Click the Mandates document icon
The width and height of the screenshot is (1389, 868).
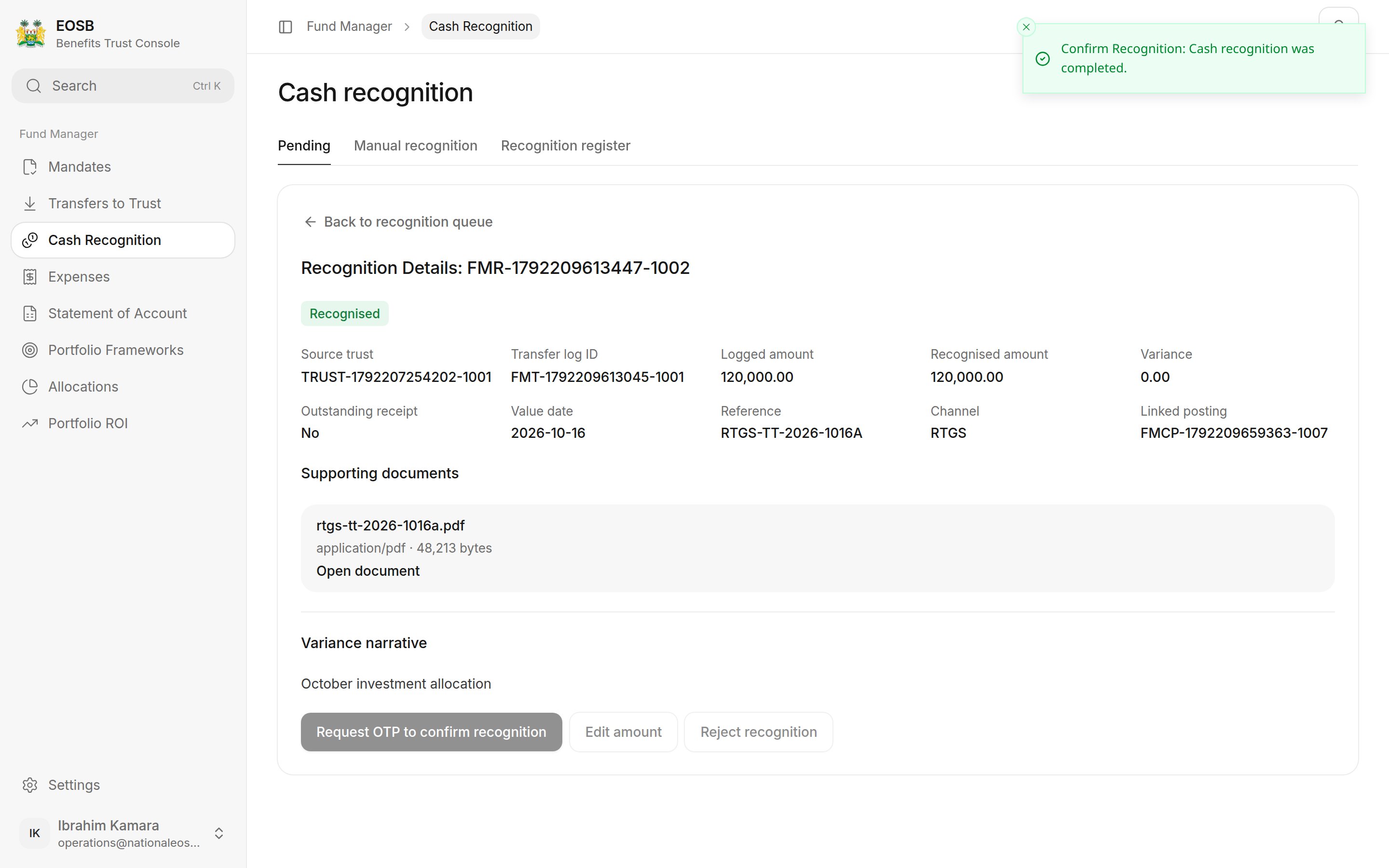click(x=30, y=167)
